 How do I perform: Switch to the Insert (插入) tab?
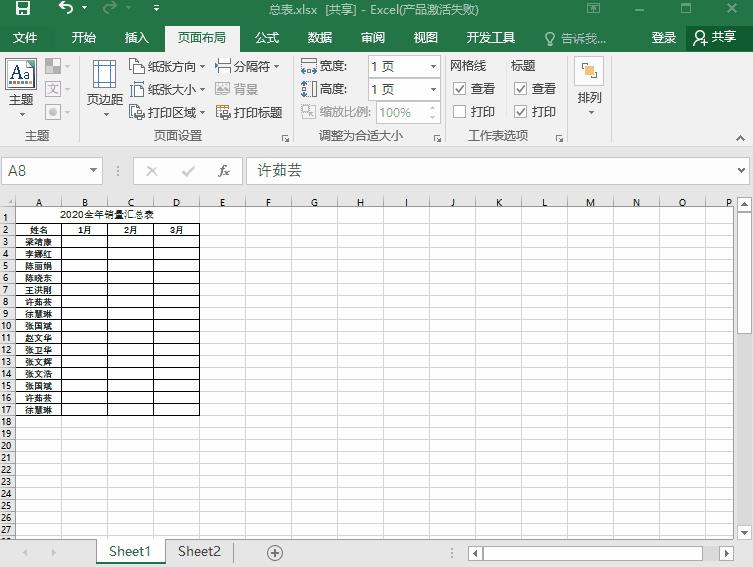(x=136, y=37)
